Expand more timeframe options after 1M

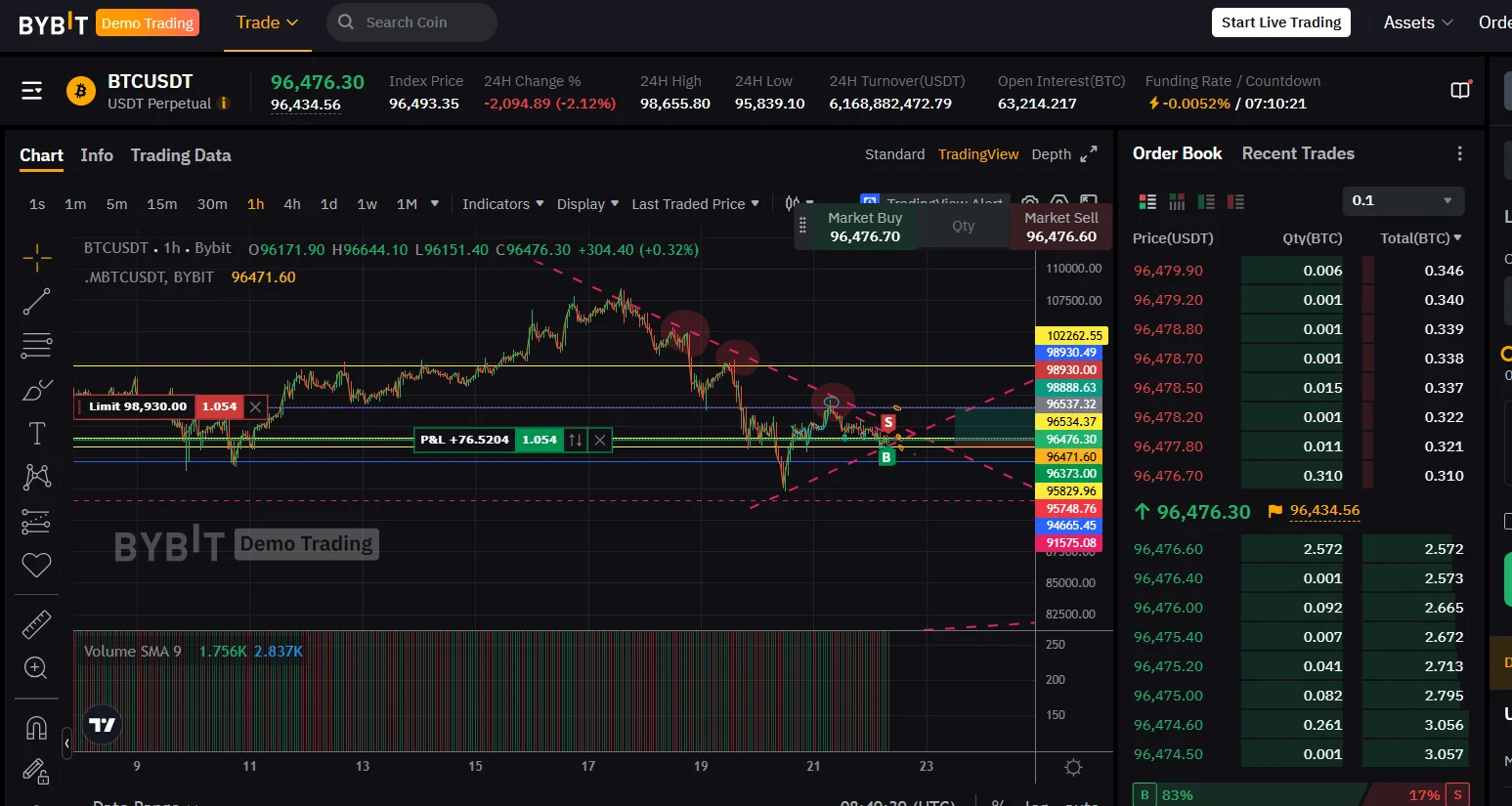click(435, 204)
